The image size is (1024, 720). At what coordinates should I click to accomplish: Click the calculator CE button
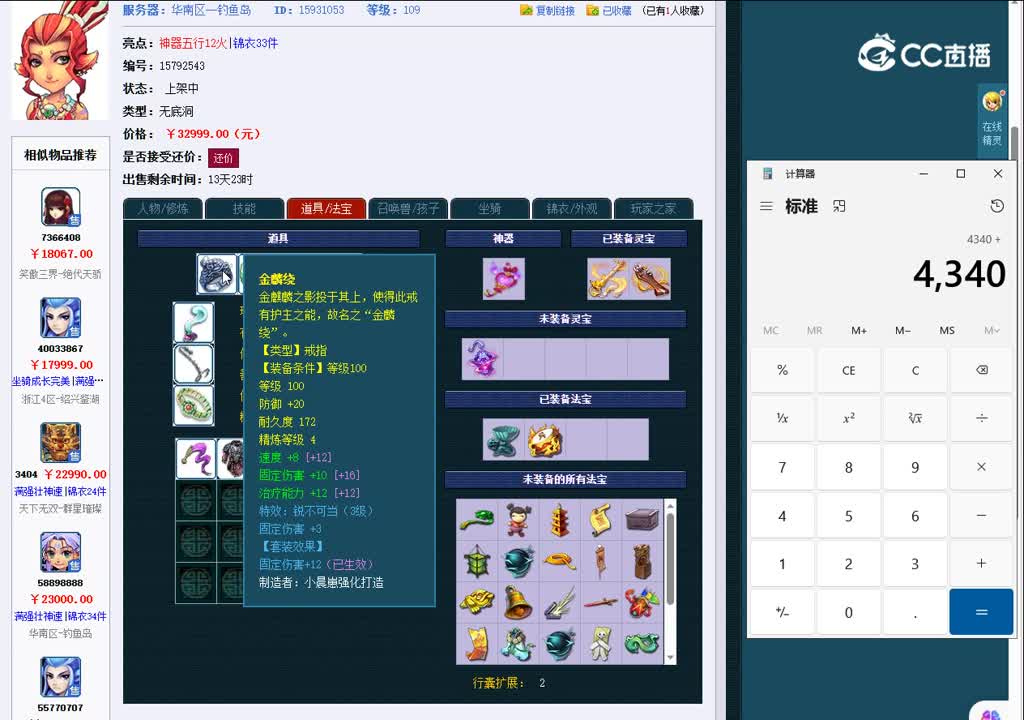(848, 370)
